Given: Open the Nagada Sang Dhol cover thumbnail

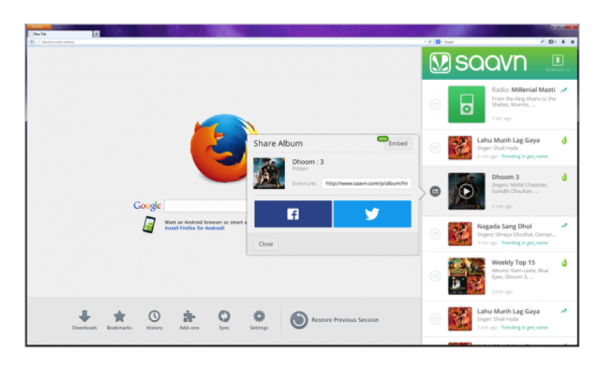Looking at the screenshot, I should click(460, 234).
